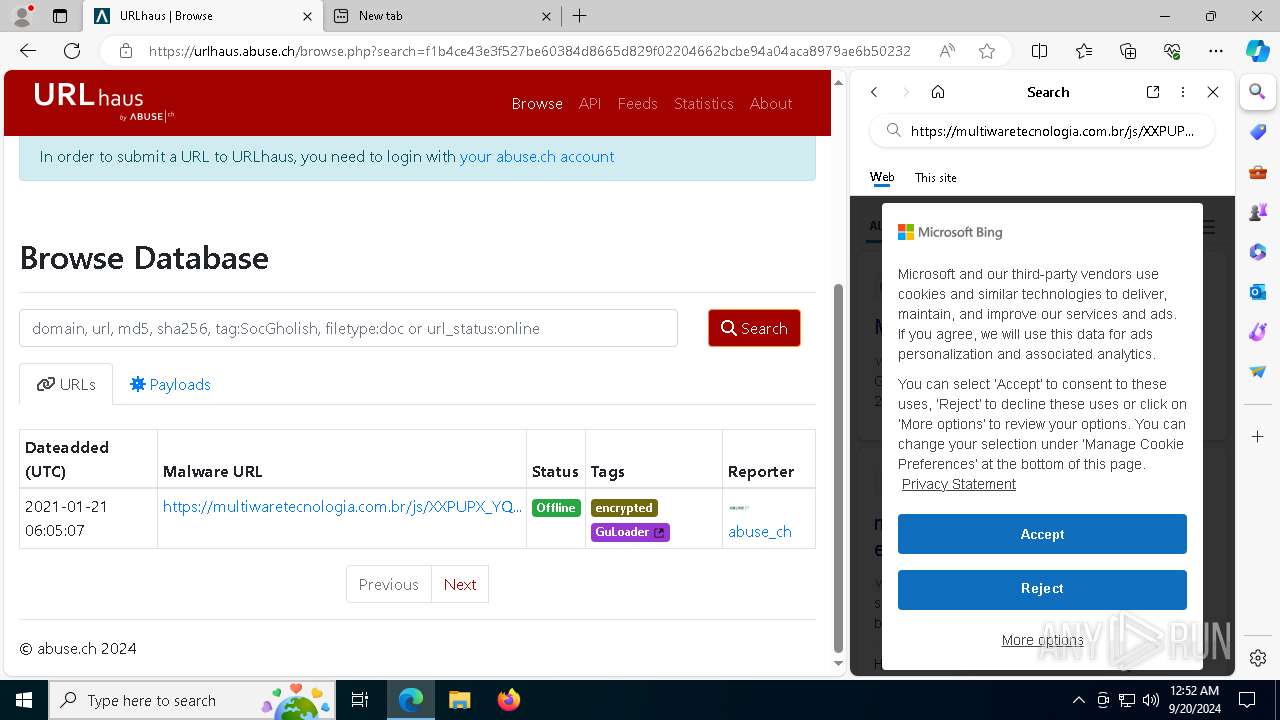The width and height of the screenshot is (1280, 720).
Task: Open sidebar settings gear
Action: coord(1258,658)
